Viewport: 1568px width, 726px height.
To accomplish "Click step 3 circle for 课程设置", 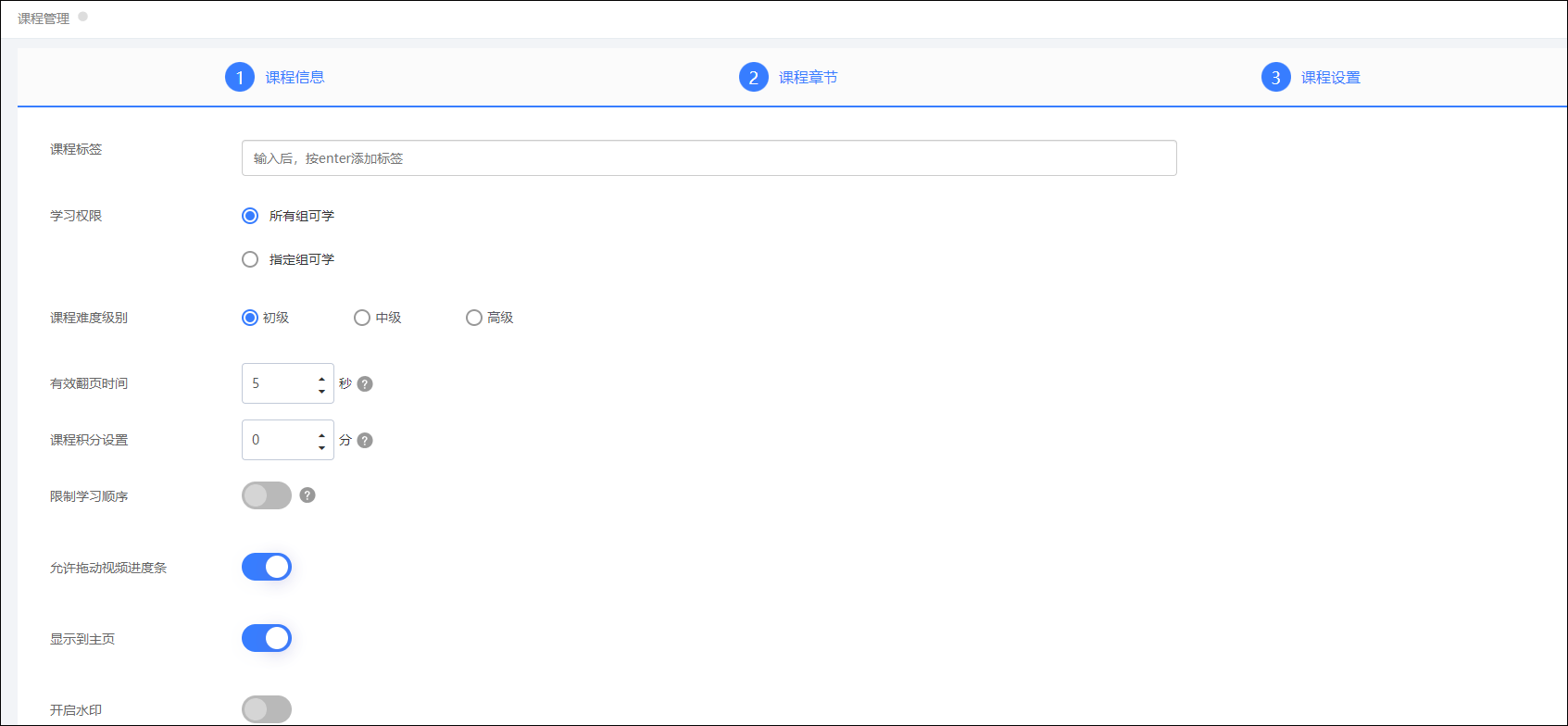I will coord(1275,78).
